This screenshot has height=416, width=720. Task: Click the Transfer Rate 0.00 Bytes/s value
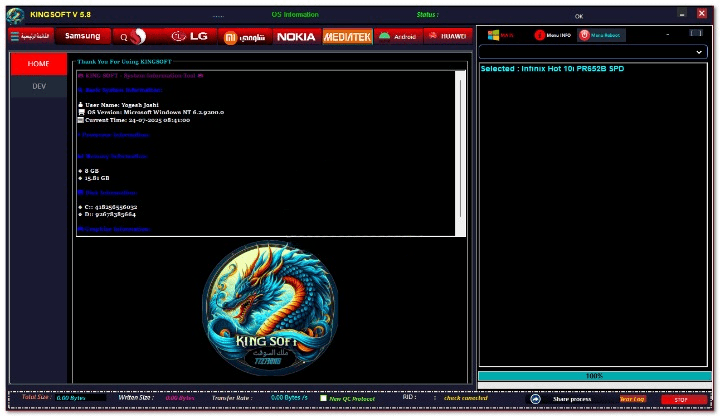coord(289,398)
